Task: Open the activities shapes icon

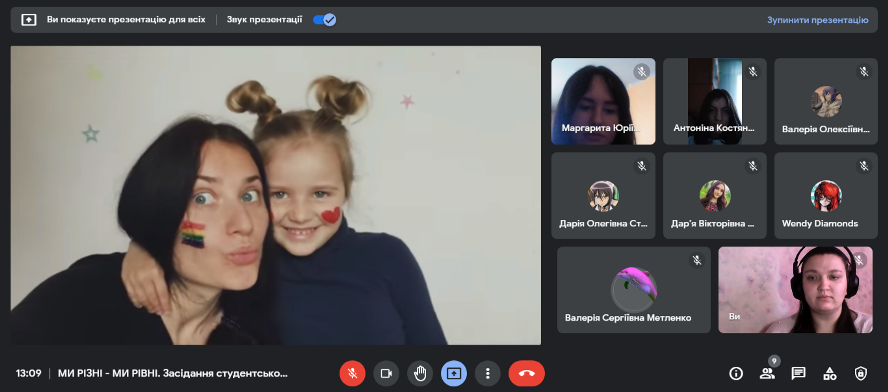Action: (830, 373)
